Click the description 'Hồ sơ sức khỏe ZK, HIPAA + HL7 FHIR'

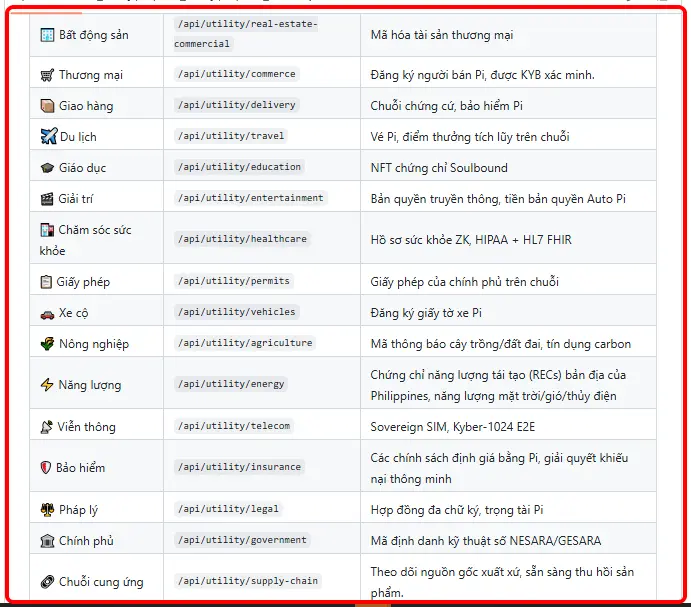click(471, 240)
